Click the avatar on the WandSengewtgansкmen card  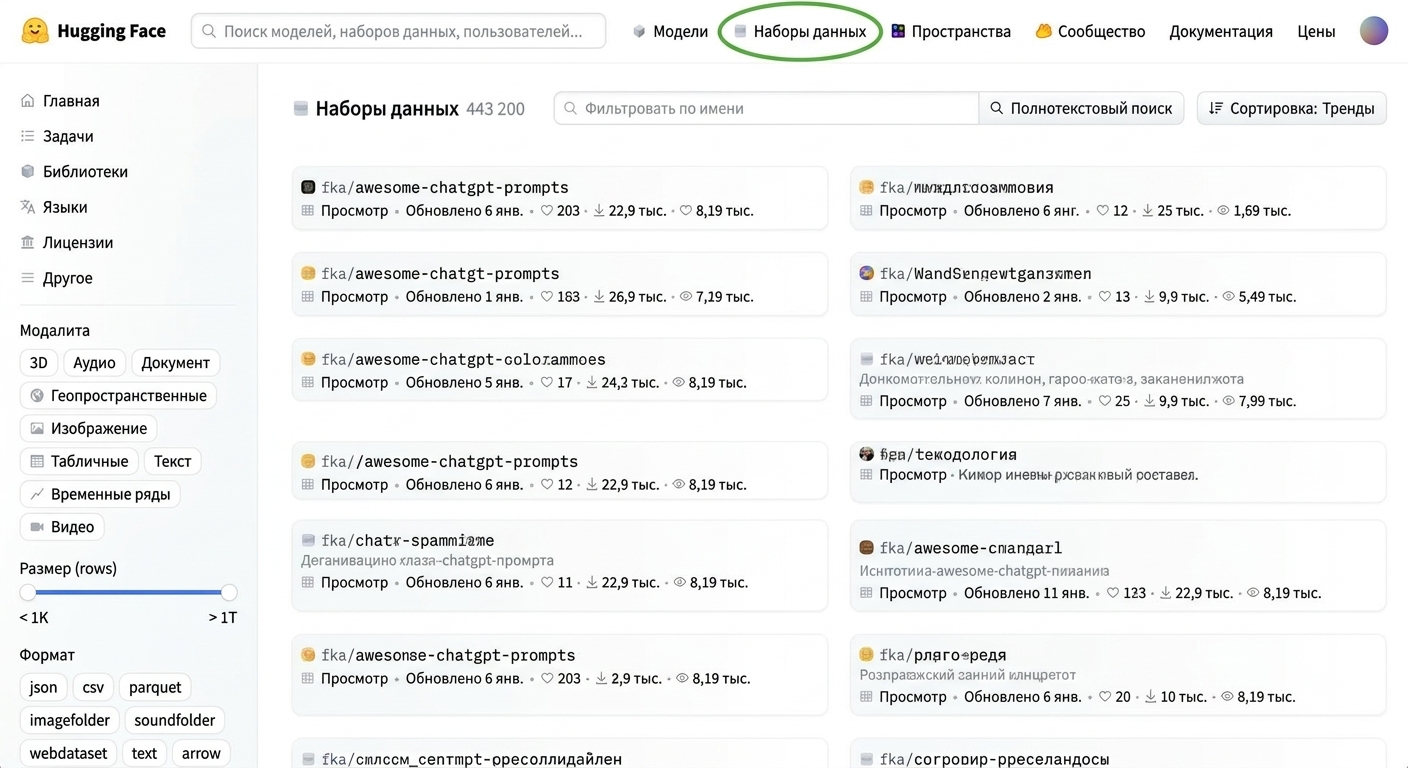pos(867,273)
